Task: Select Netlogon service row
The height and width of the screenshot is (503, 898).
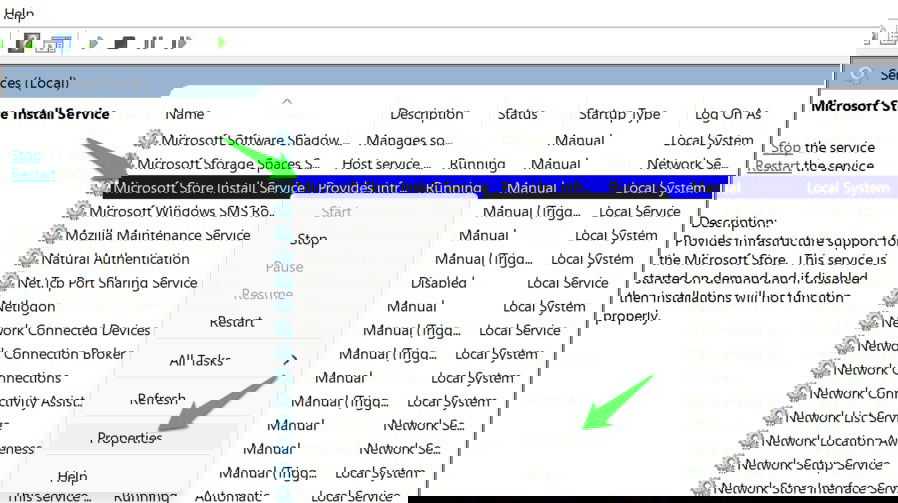Action: [x=292, y=306]
